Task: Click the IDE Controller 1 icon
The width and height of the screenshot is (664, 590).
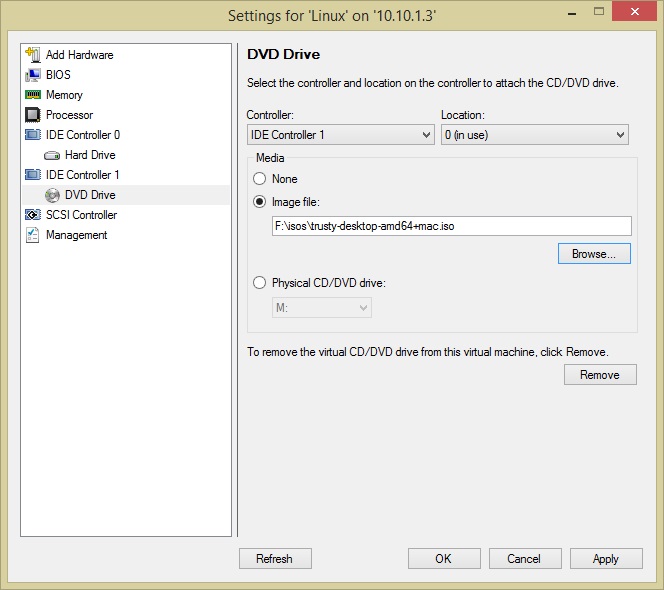Action: [x=33, y=175]
